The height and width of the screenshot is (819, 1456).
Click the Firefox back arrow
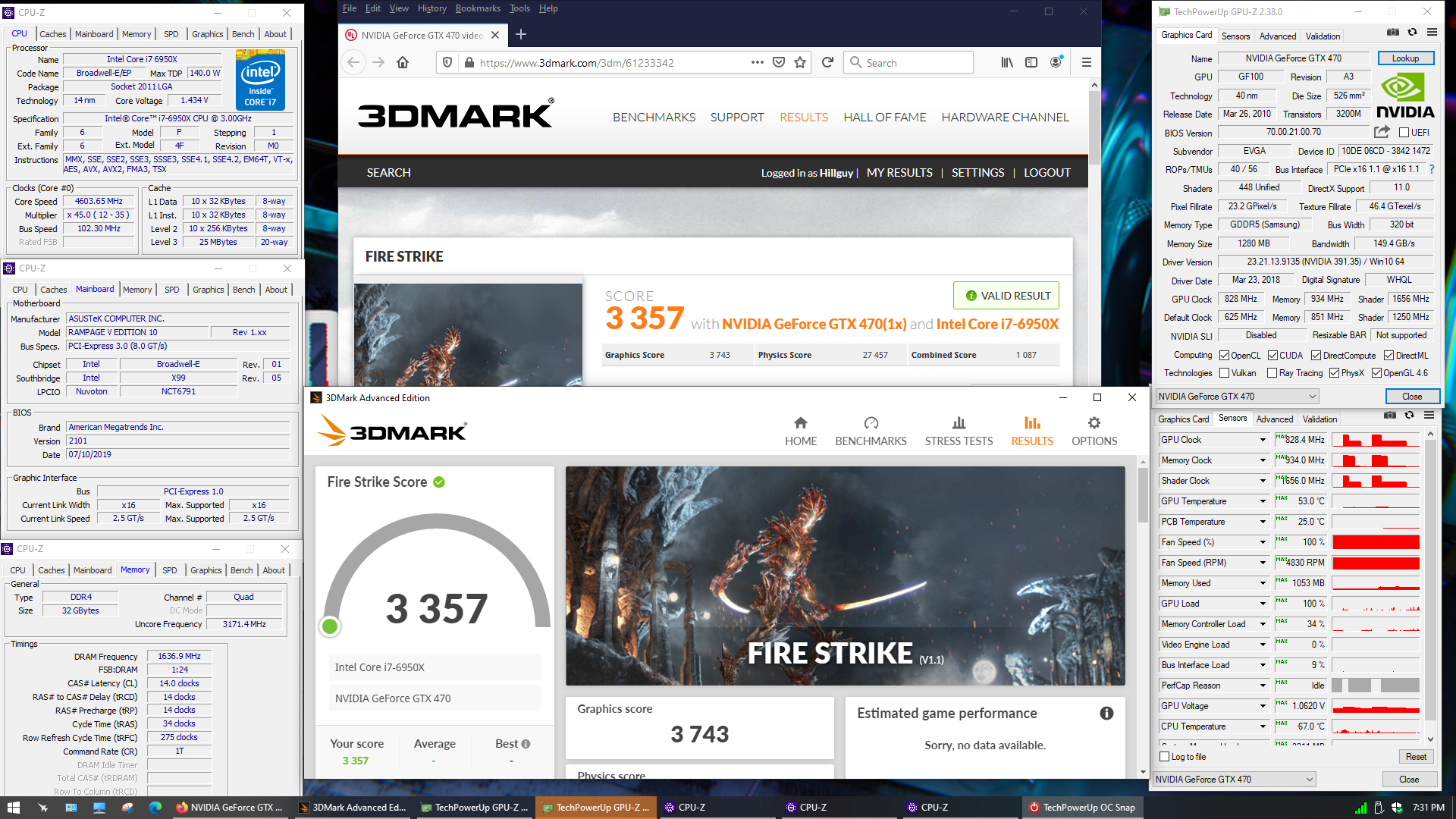point(353,62)
